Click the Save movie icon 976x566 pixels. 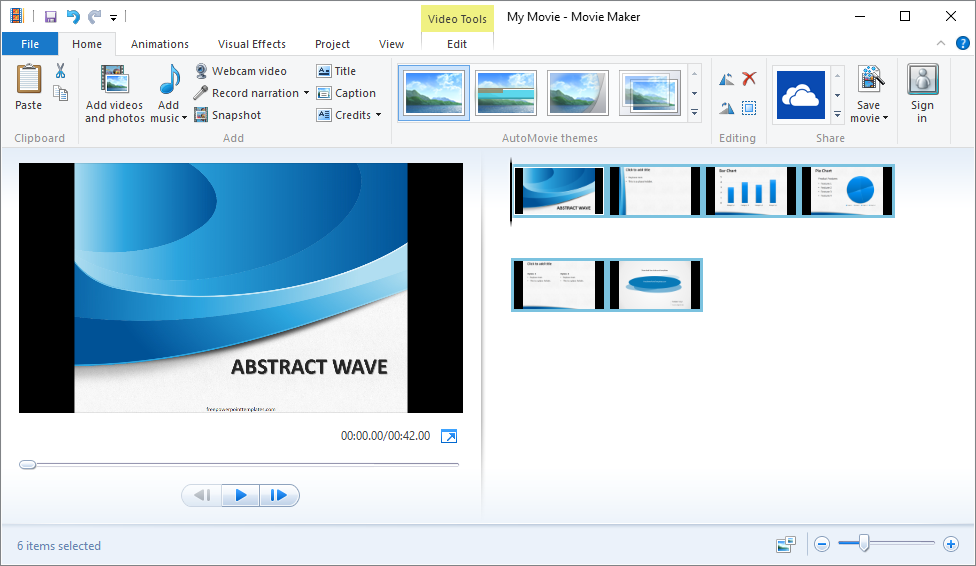click(870, 80)
